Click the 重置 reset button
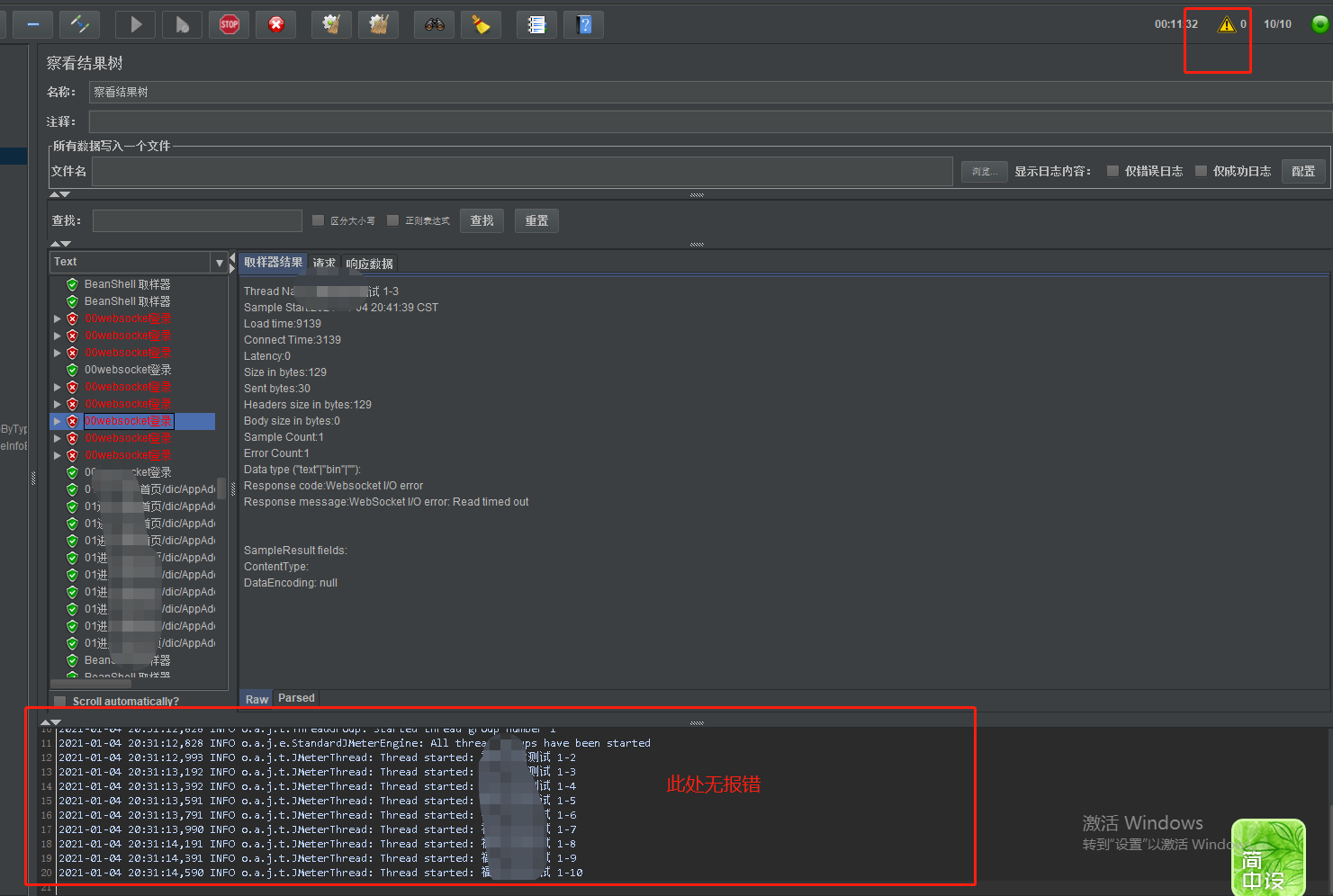Screen dimensions: 1333x896 (x=537, y=220)
